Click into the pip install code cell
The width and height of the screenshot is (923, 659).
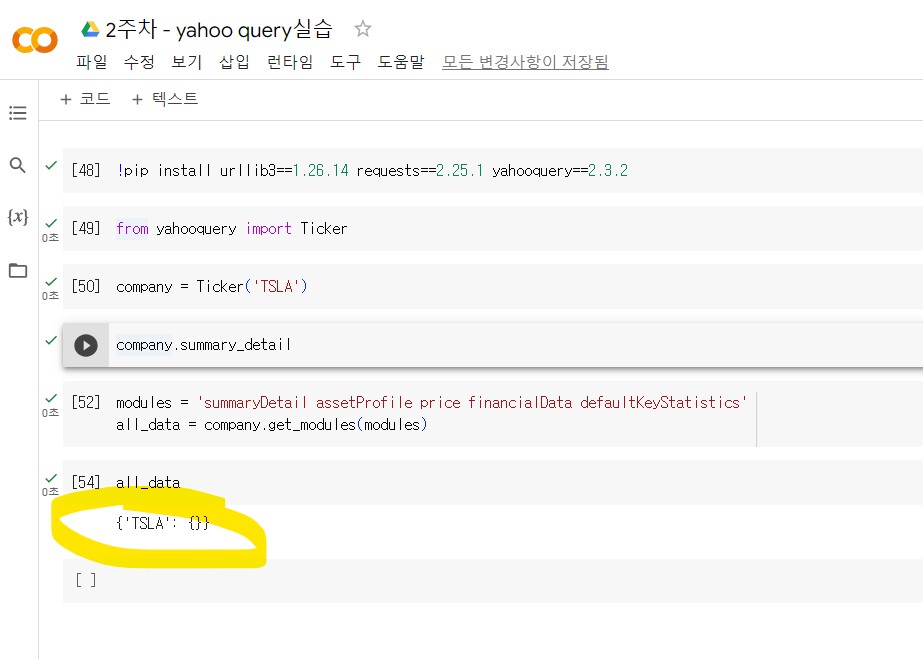click(493, 171)
